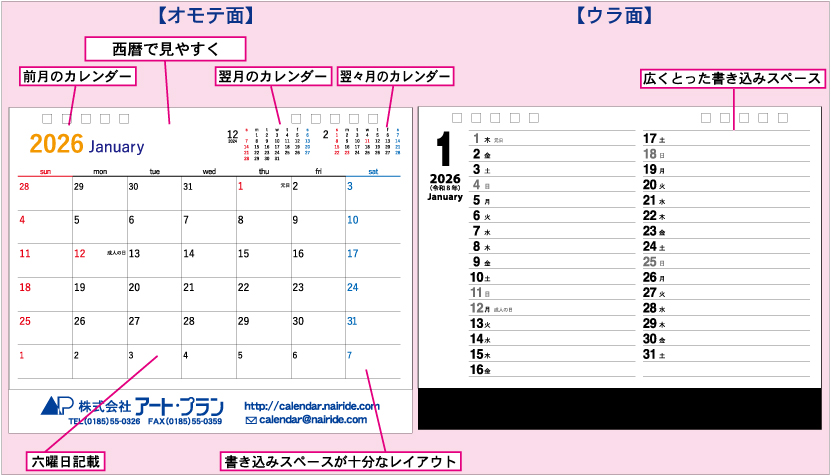The height and width of the screenshot is (475, 831).
Task: Click blue date 24 in the monthly grid
Action: 353,288
